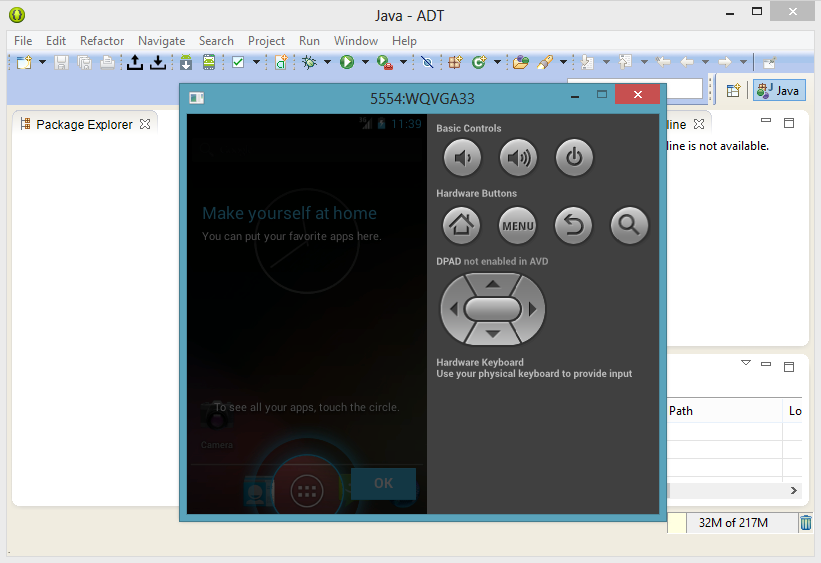The image size is (821, 563).
Task: Click the download arrow toolbar icon
Action: 158,62
